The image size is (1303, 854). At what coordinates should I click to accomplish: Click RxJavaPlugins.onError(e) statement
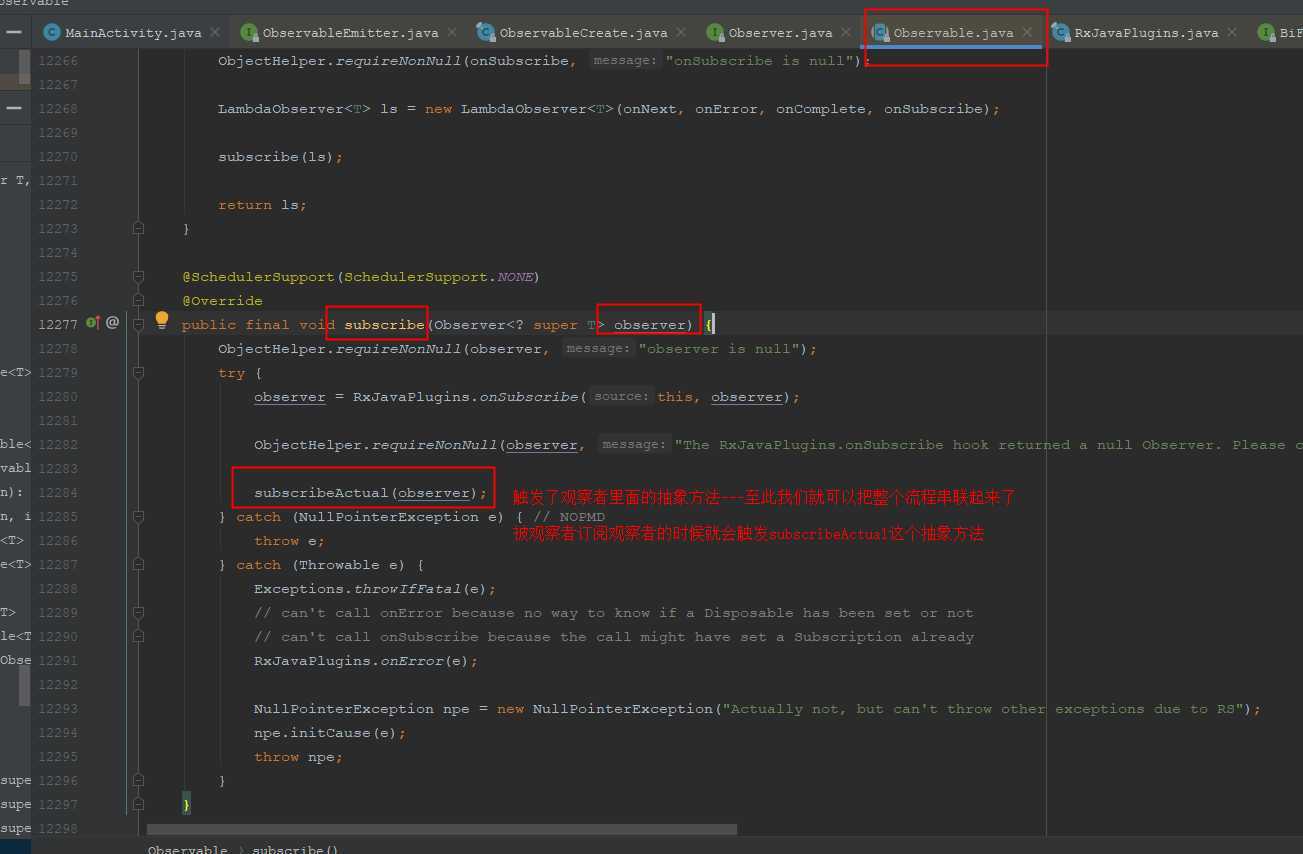coord(366,661)
